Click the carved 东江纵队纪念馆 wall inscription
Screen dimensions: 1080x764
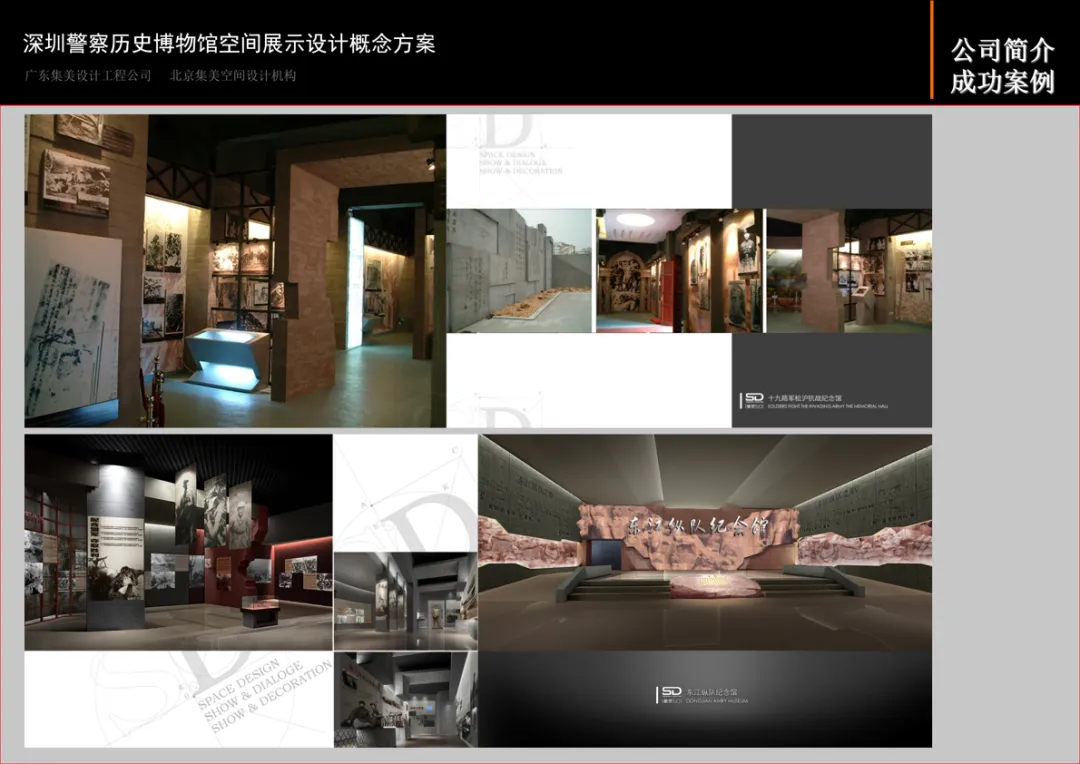click(x=697, y=526)
